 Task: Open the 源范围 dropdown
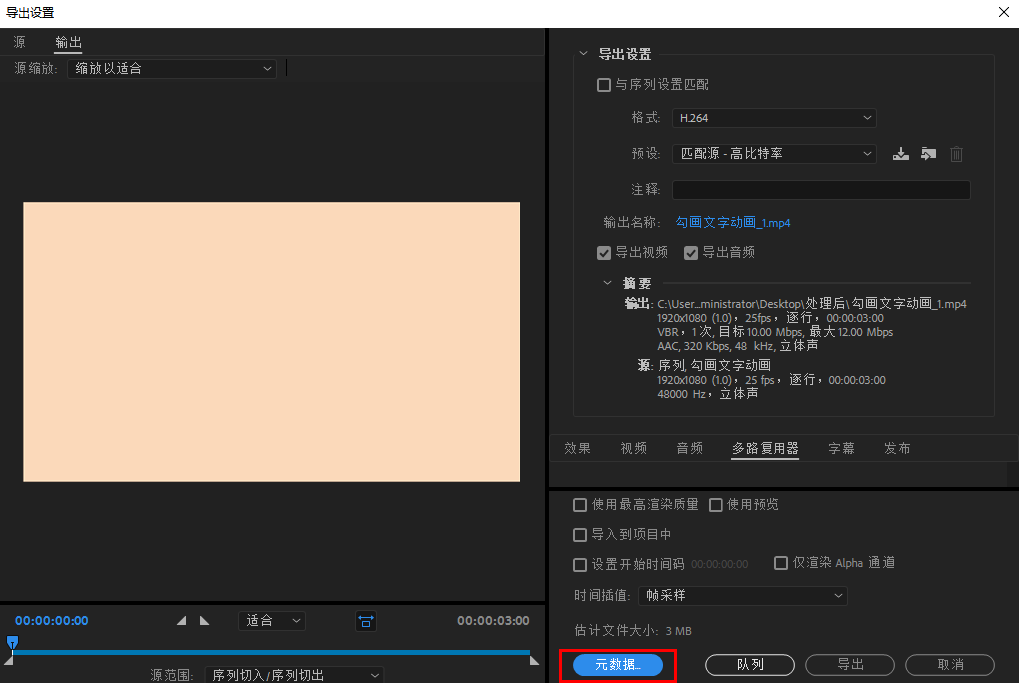coord(294,675)
